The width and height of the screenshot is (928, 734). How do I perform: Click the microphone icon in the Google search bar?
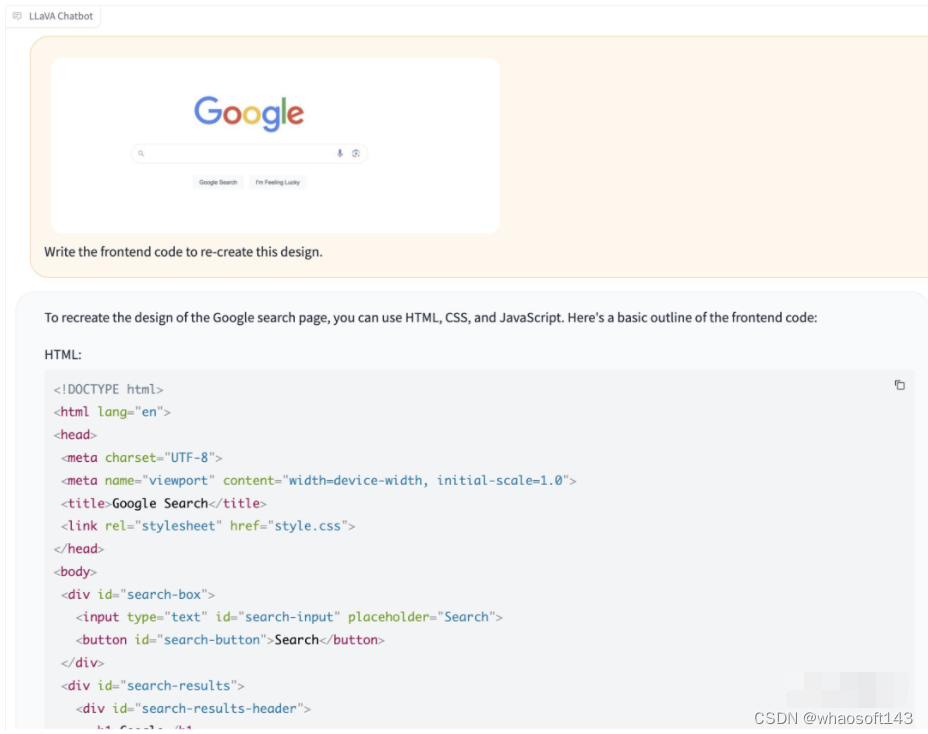(340, 153)
